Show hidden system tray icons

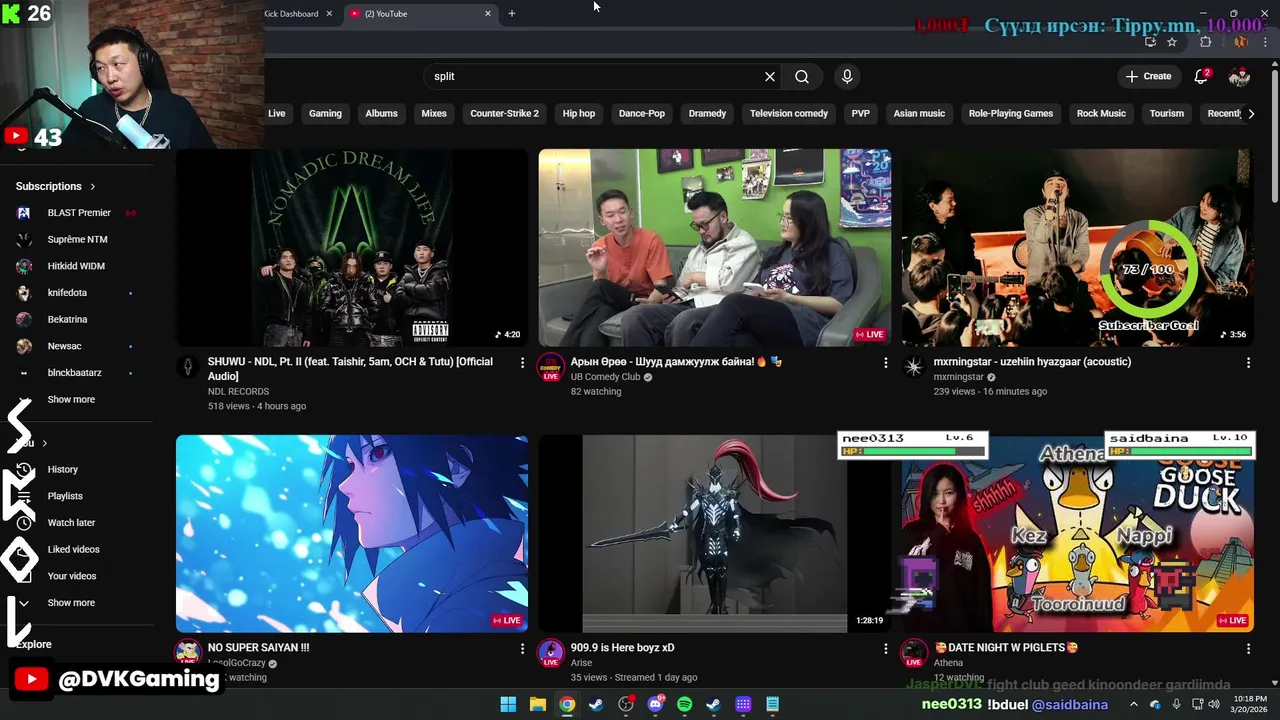[x=1133, y=704]
